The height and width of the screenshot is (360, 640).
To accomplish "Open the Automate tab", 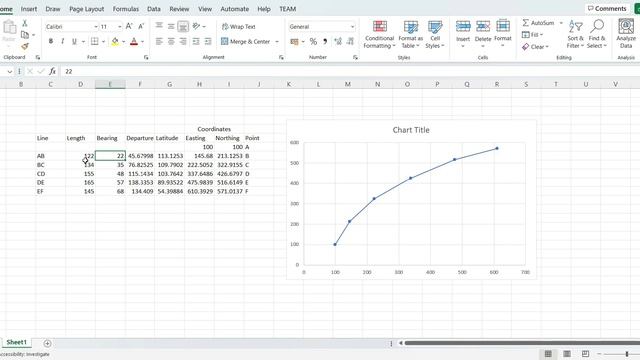I will [x=235, y=9].
